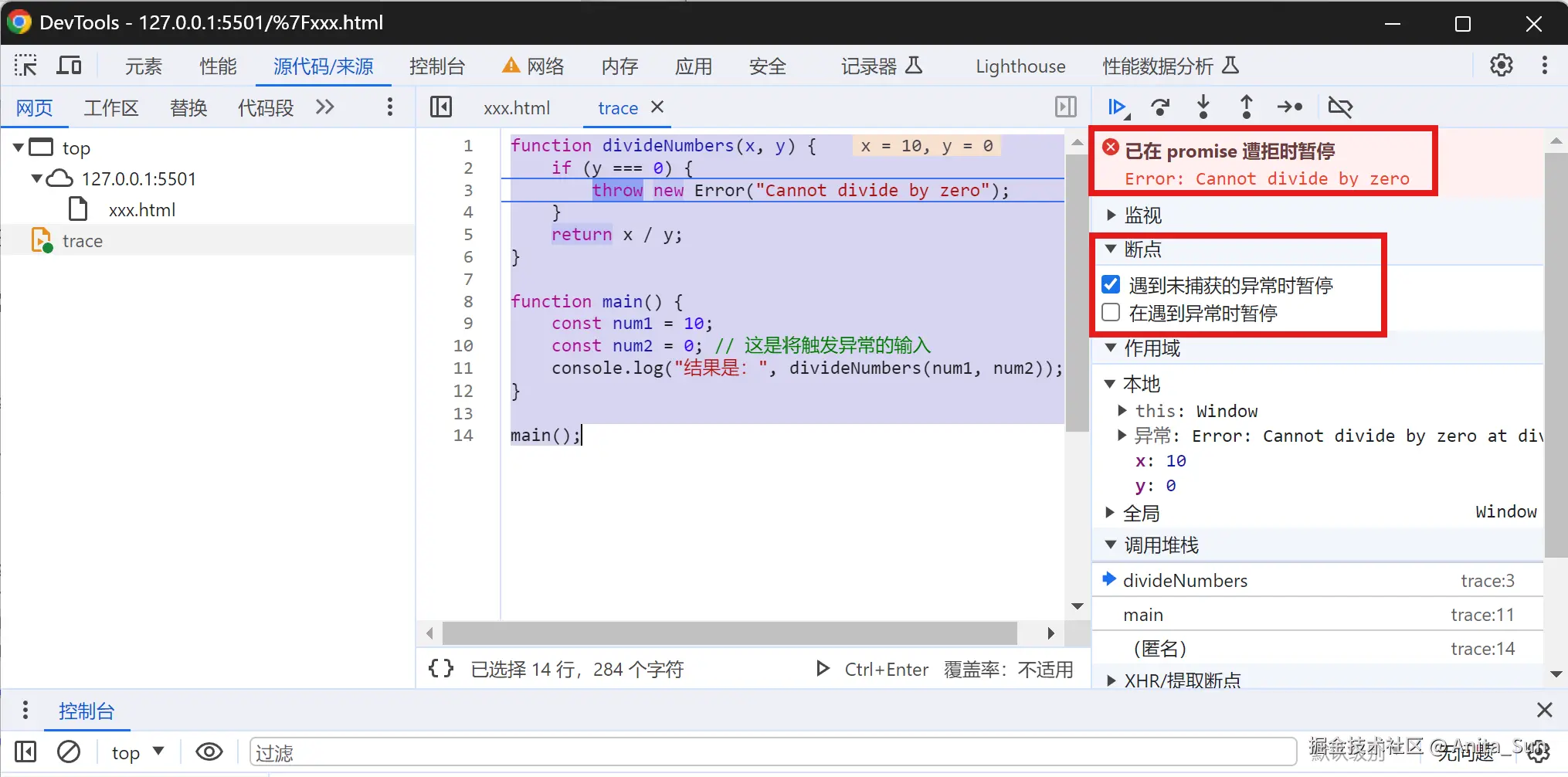Open DevTools settings gear

pyautogui.click(x=1501, y=66)
